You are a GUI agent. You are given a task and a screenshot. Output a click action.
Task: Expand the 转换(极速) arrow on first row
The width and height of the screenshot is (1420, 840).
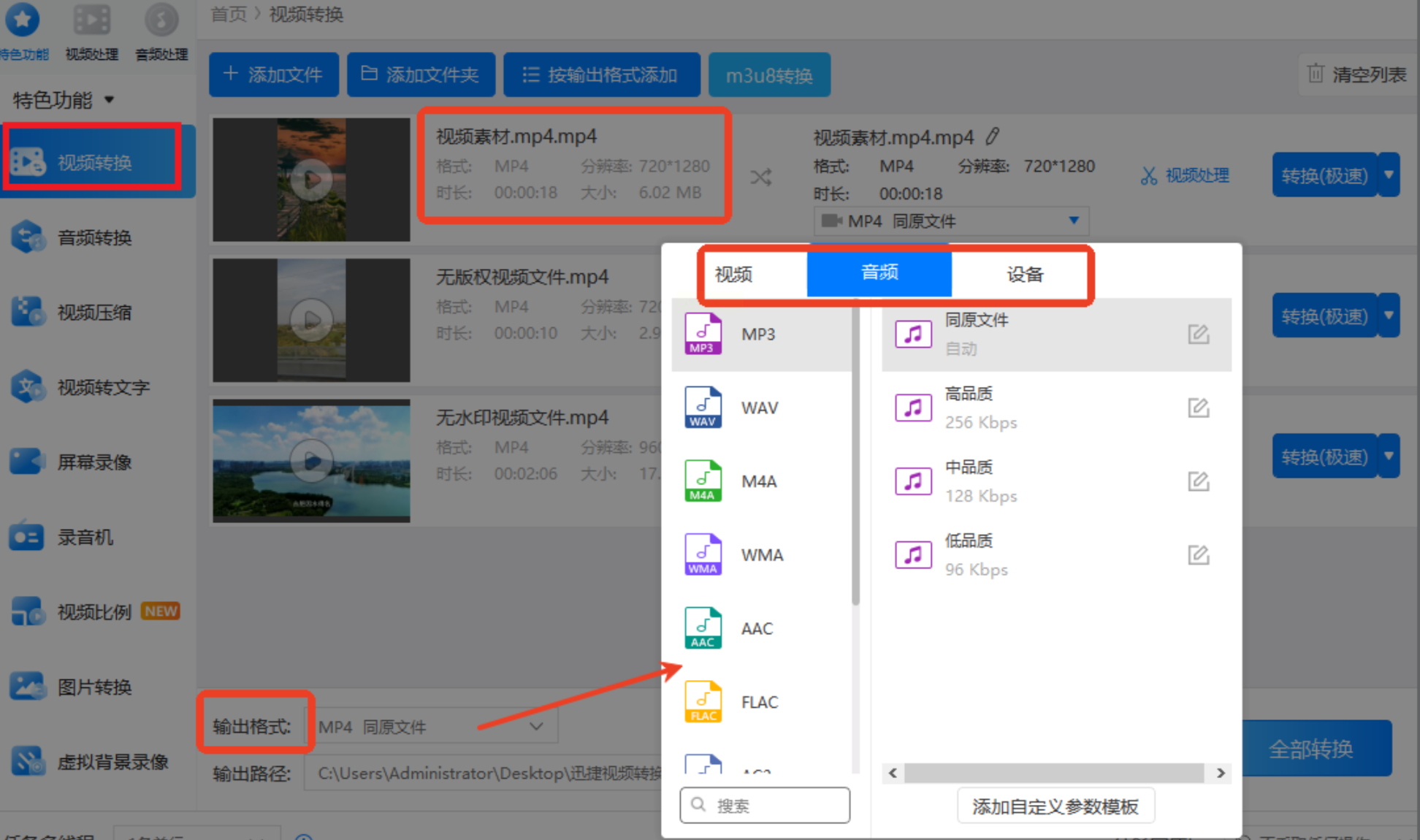[x=1389, y=175]
